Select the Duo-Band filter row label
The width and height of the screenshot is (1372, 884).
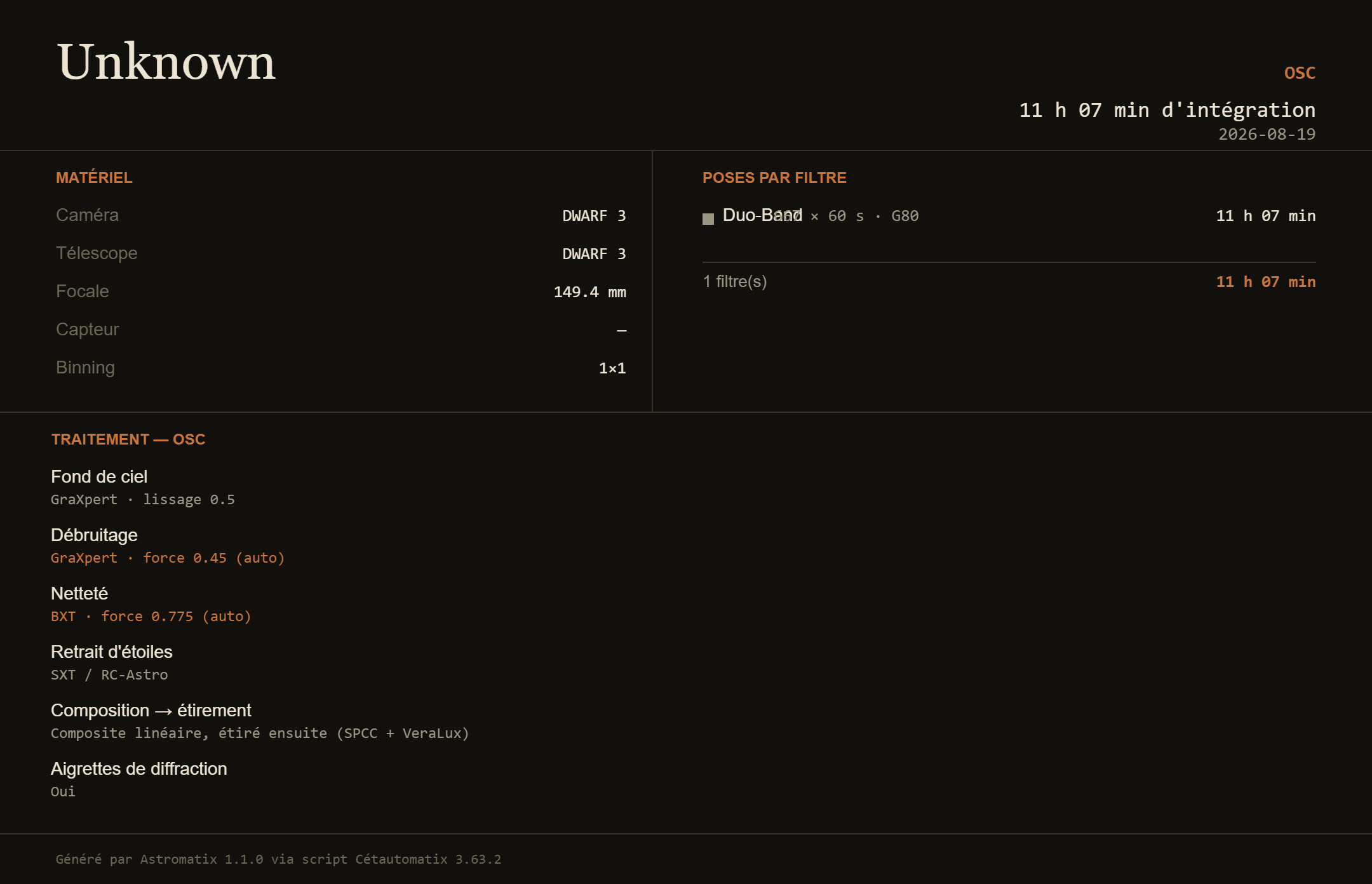(762, 215)
